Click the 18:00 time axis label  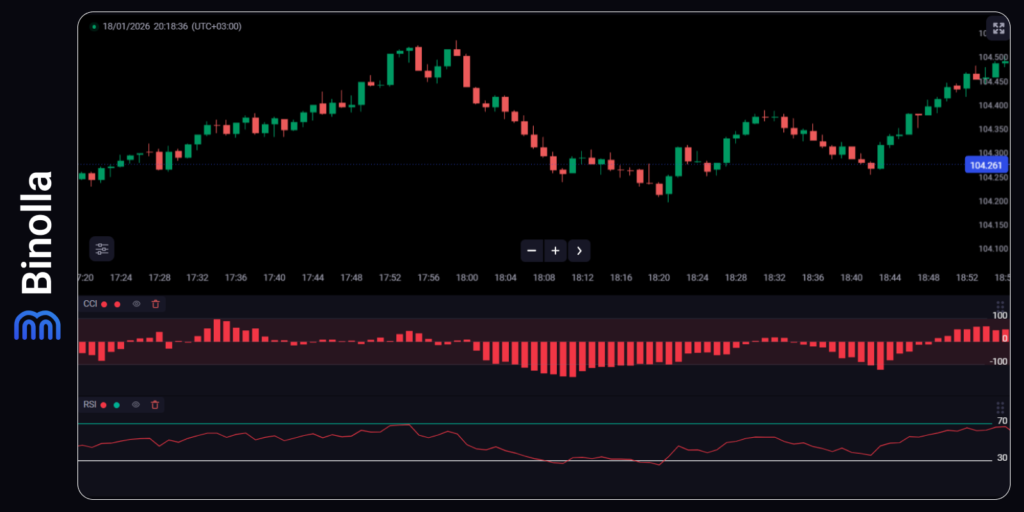[x=467, y=278]
